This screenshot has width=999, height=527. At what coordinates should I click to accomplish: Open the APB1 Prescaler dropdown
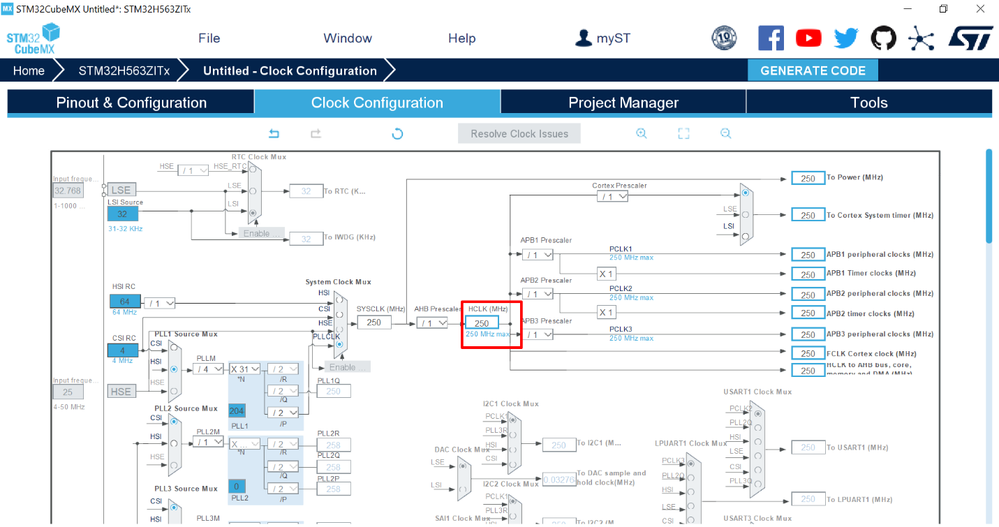tap(538, 255)
